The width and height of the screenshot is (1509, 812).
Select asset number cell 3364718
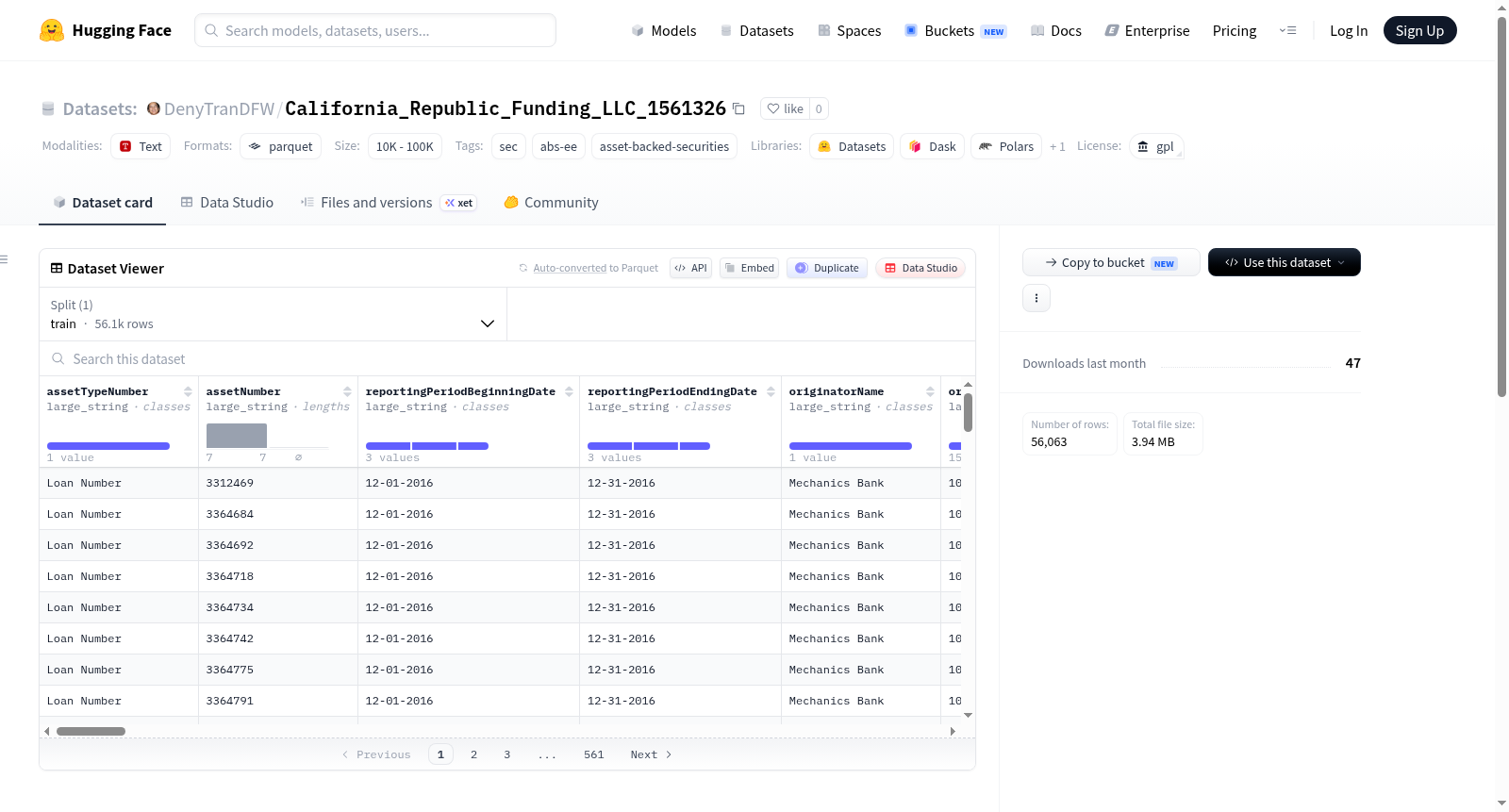[x=277, y=576]
